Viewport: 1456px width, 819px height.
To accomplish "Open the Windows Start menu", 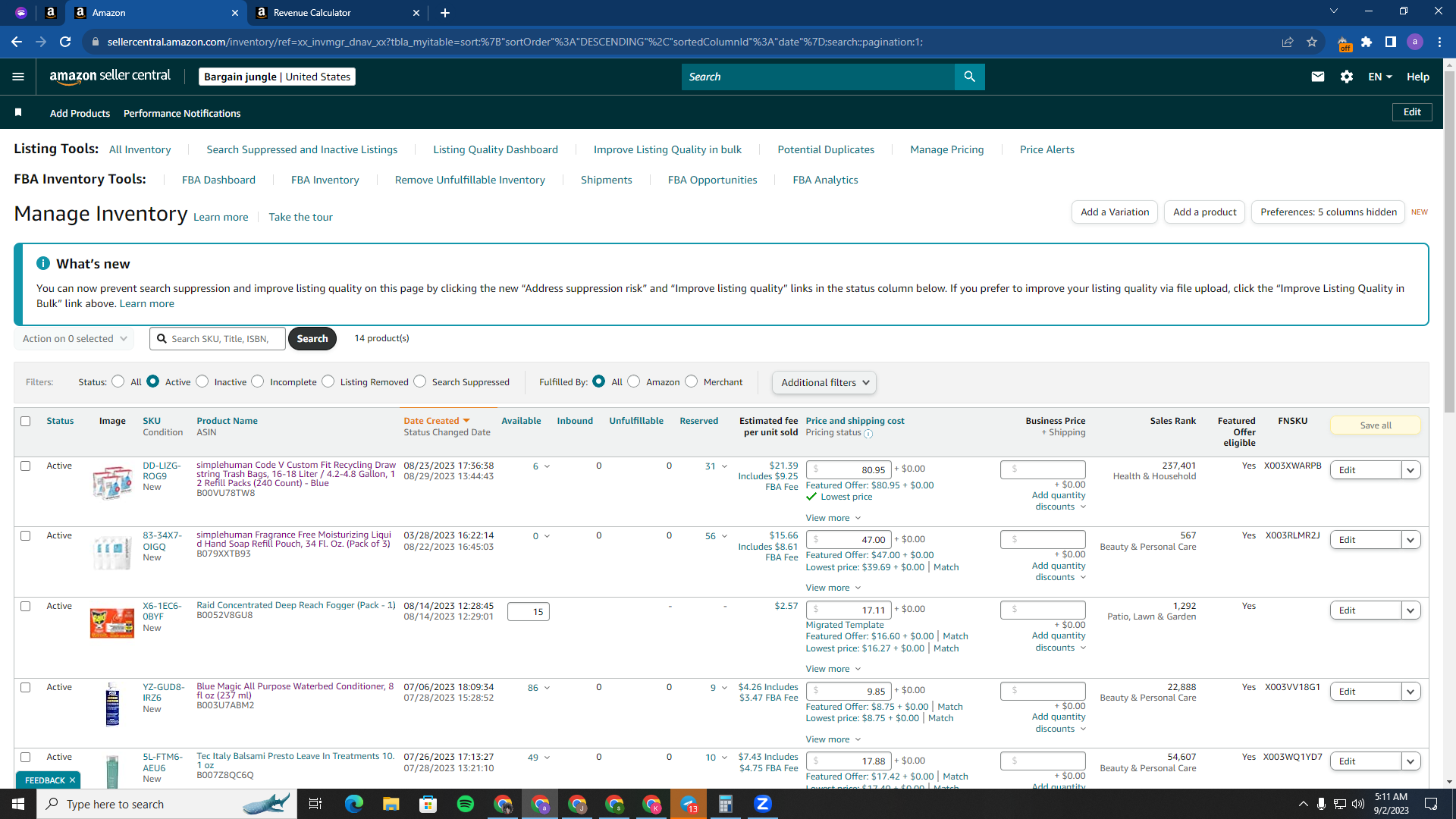I will [x=18, y=804].
